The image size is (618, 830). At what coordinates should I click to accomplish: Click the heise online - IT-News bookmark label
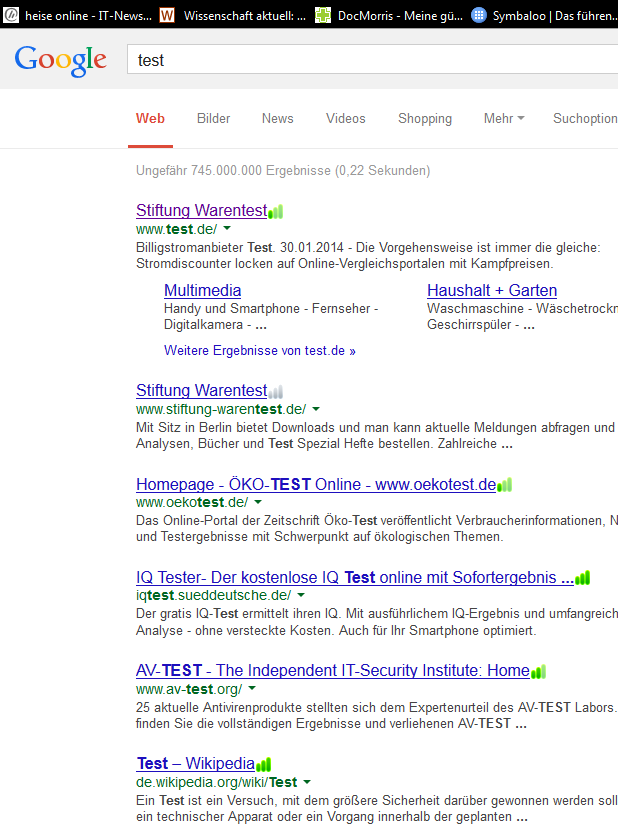tap(88, 16)
